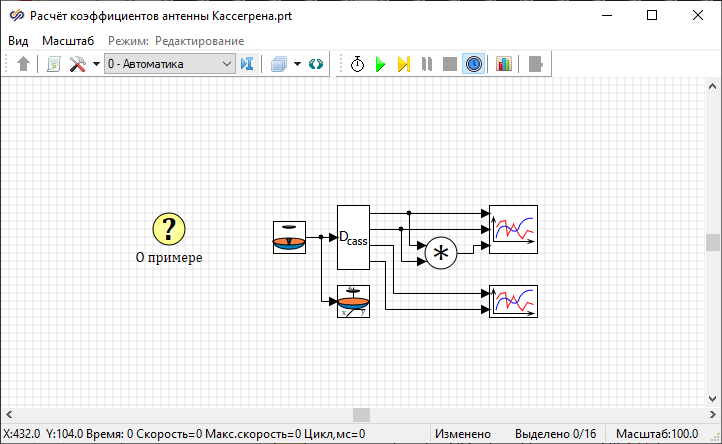Expand the arrow next to the tools icon
Image resolution: width=722 pixels, height=444 pixels.
point(96,64)
